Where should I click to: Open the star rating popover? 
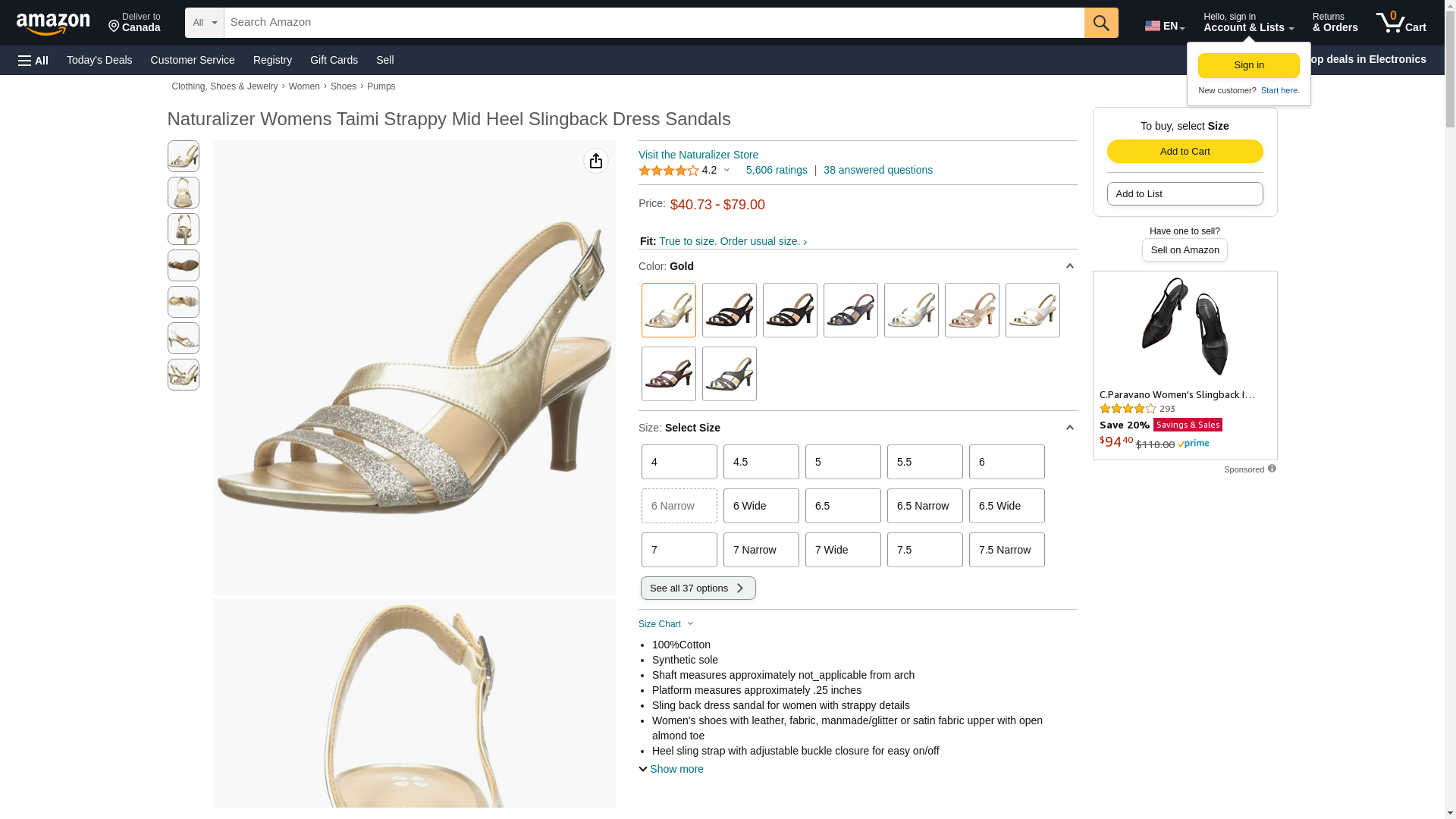click(x=685, y=171)
